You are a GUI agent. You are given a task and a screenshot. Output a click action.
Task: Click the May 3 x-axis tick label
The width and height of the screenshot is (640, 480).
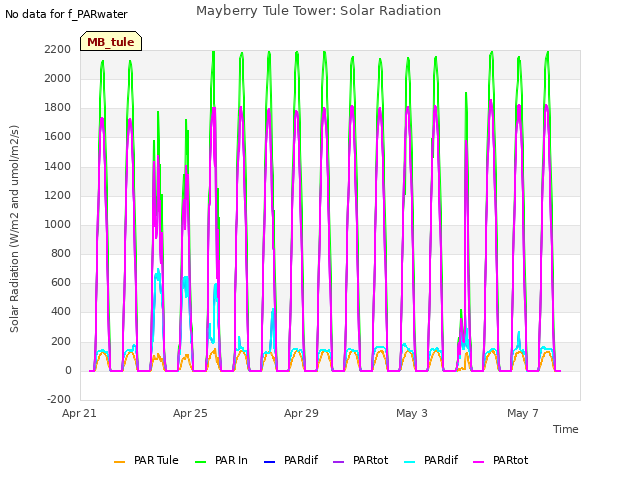click(x=412, y=413)
